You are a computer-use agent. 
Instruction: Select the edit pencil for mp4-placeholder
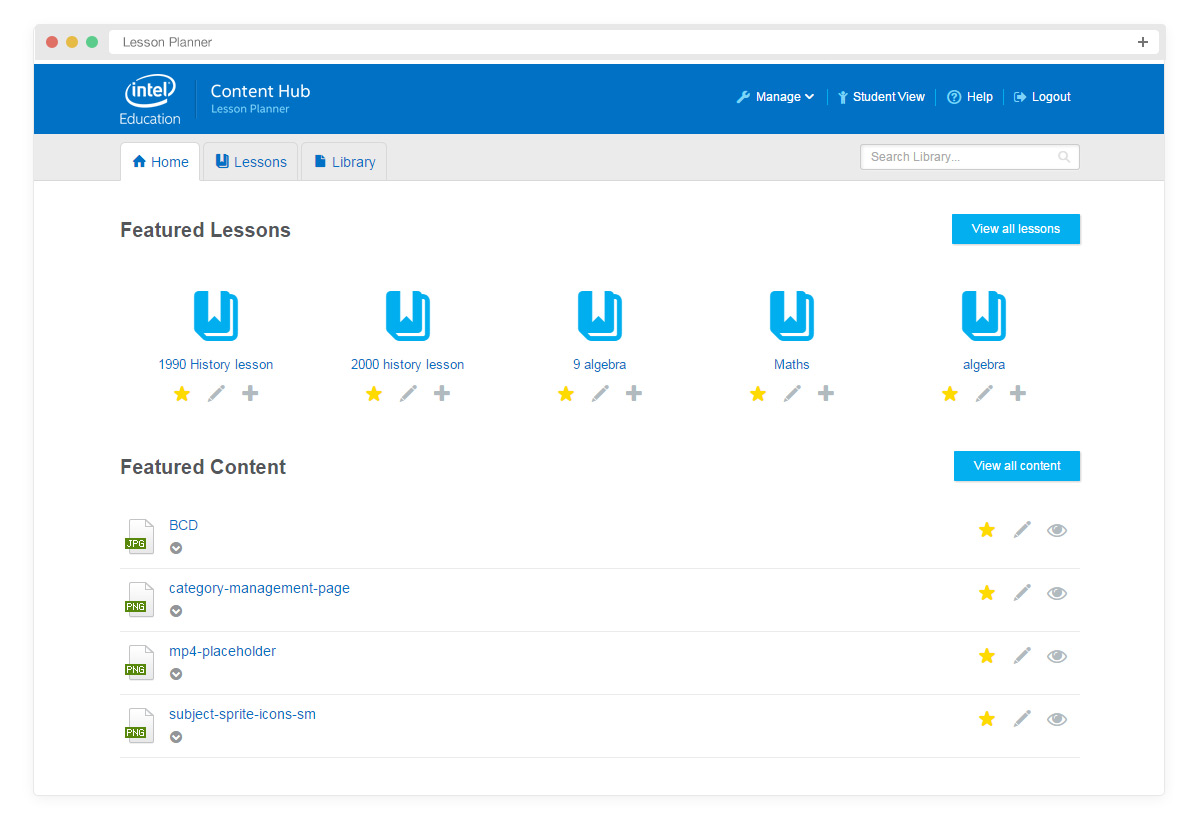(1022, 655)
